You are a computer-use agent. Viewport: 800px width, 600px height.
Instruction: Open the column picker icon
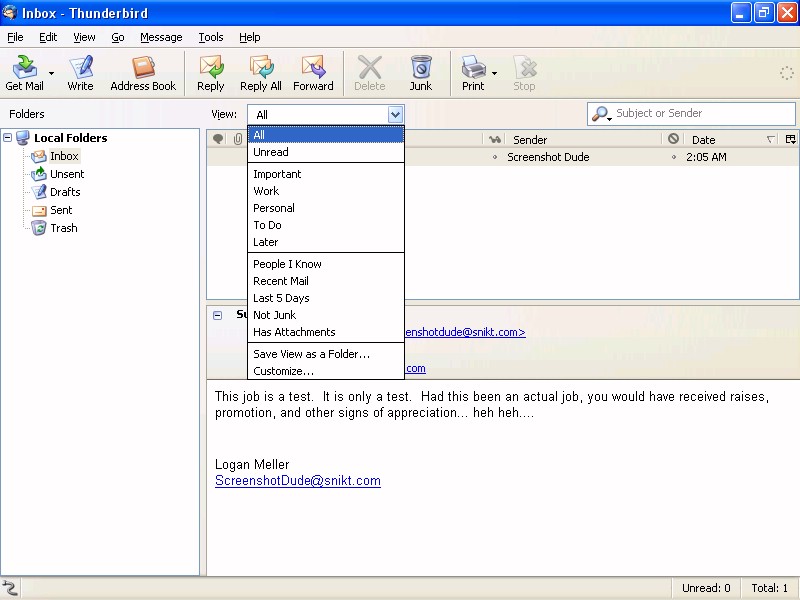point(790,139)
